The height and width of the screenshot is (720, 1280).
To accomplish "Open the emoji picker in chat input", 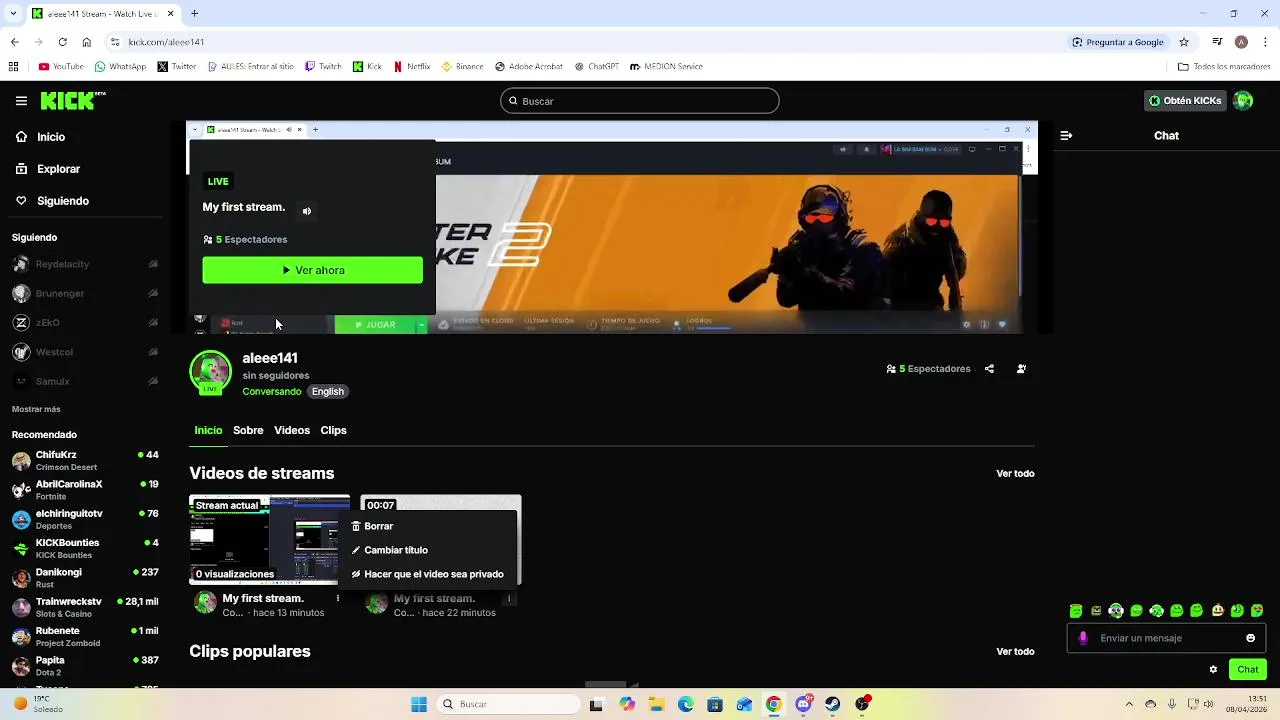I will click(1250, 638).
